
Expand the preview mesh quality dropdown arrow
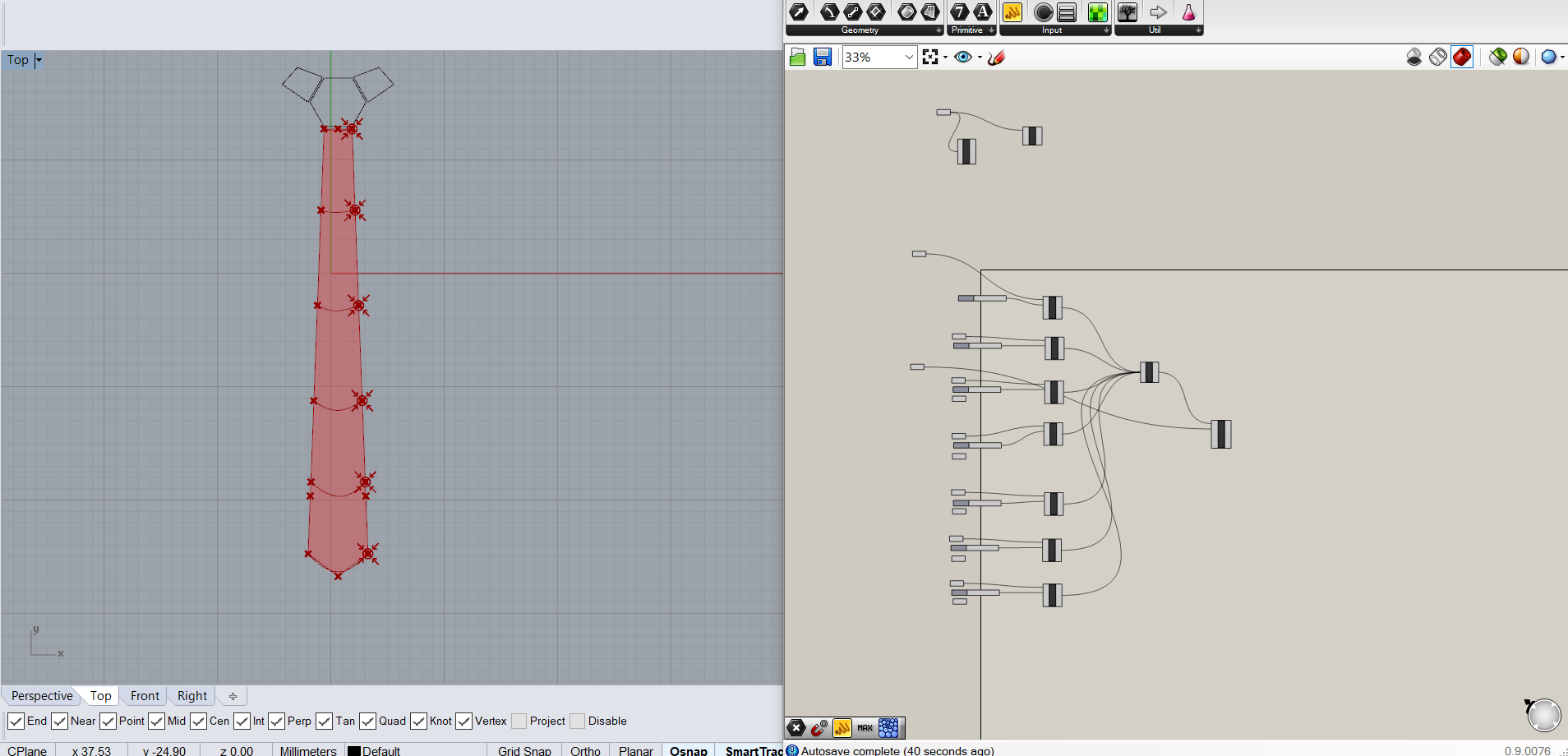[x=1562, y=57]
